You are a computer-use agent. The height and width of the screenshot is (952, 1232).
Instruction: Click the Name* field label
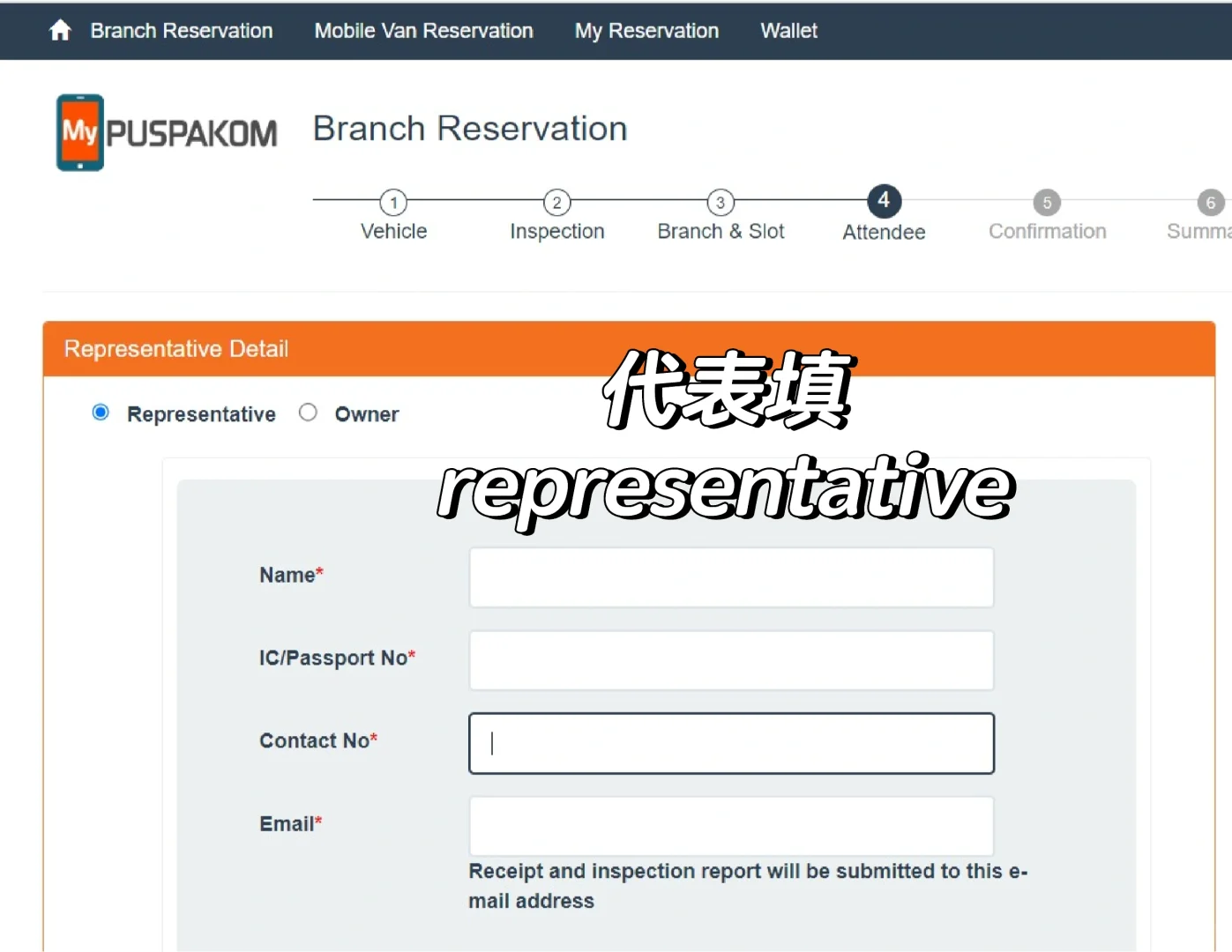pos(291,575)
